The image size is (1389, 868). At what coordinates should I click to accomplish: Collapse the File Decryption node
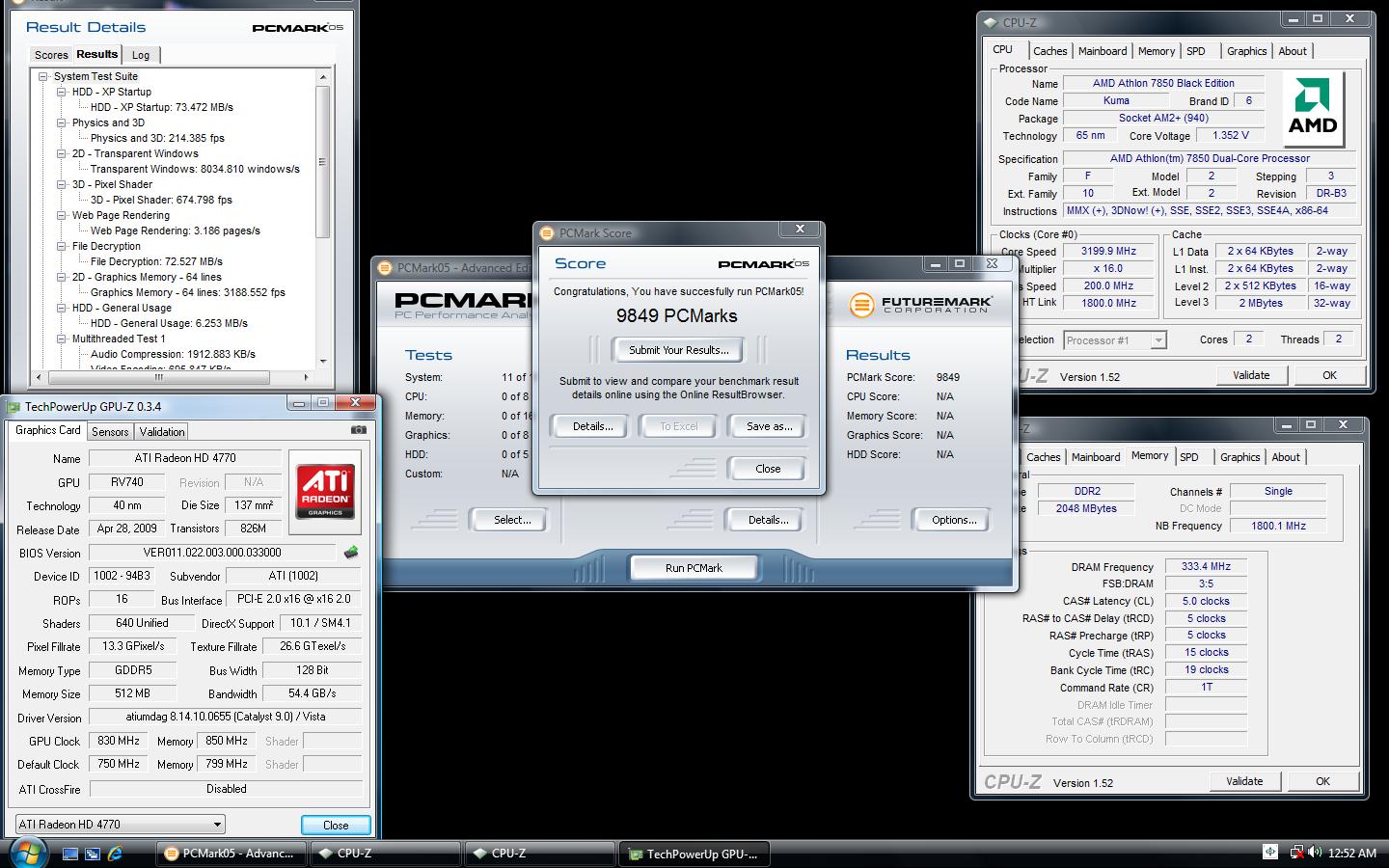(x=62, y=246)
